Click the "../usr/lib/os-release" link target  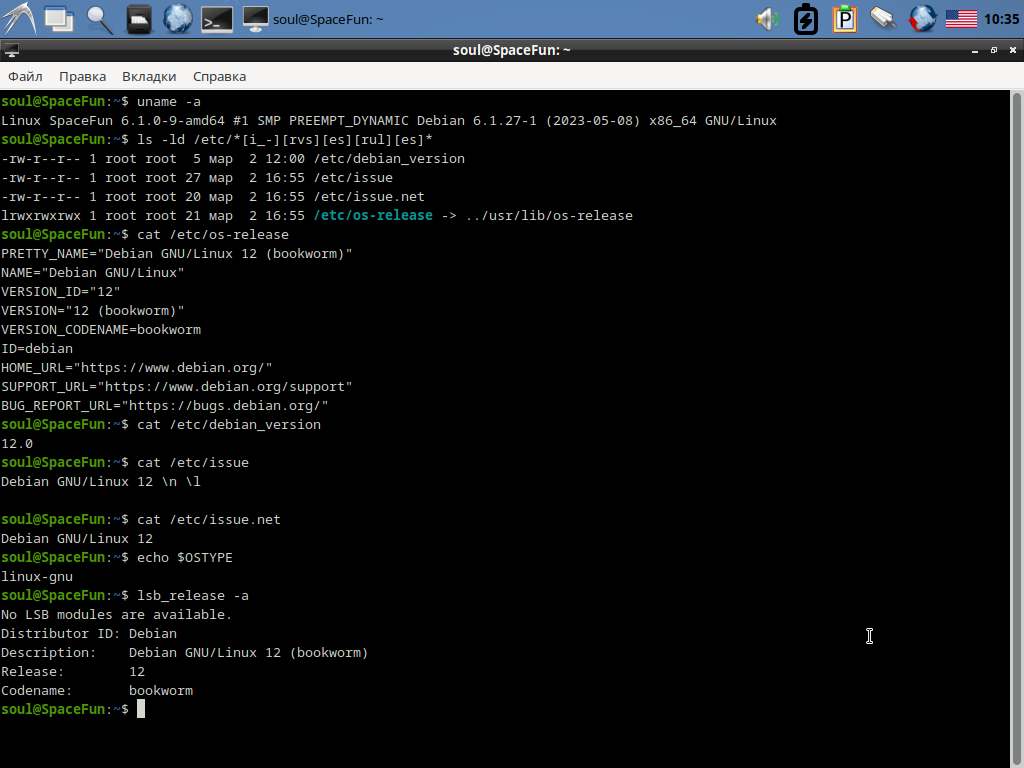[x=549, y=216]
